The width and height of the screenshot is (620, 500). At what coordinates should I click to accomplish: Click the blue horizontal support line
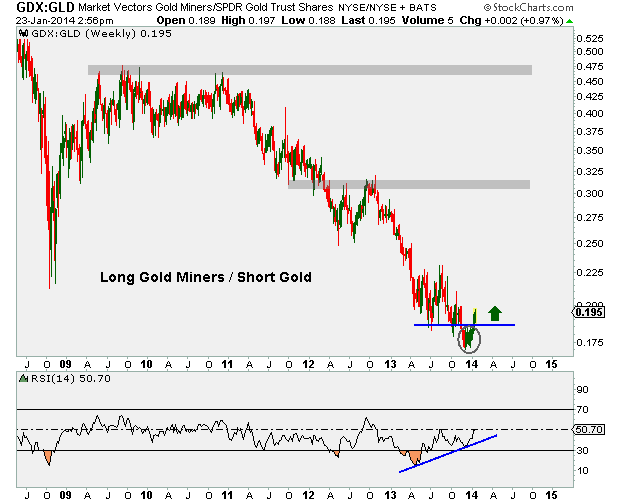click(x=464, y=325)
